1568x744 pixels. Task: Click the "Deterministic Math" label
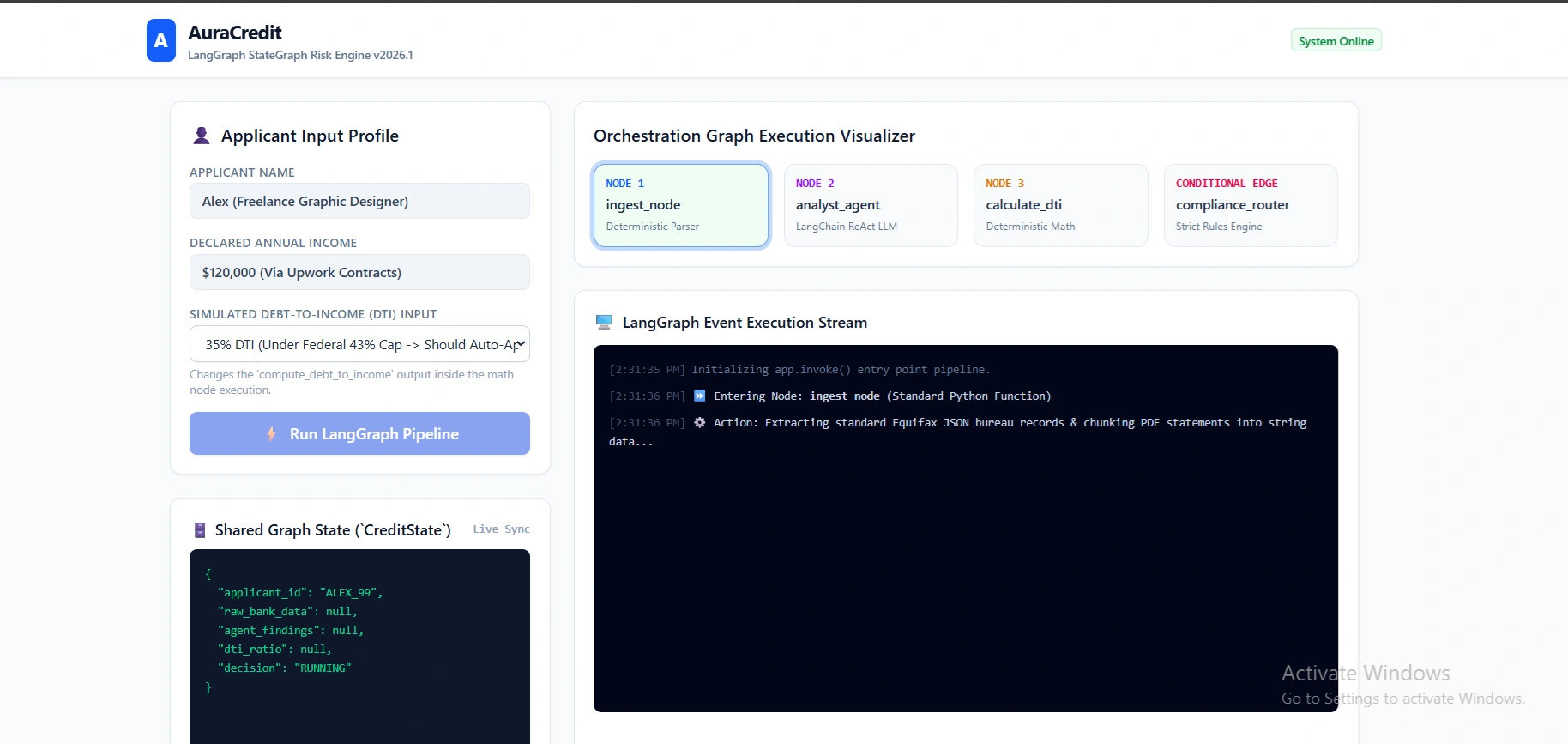pyautogui.click(x=1030, y=227)
